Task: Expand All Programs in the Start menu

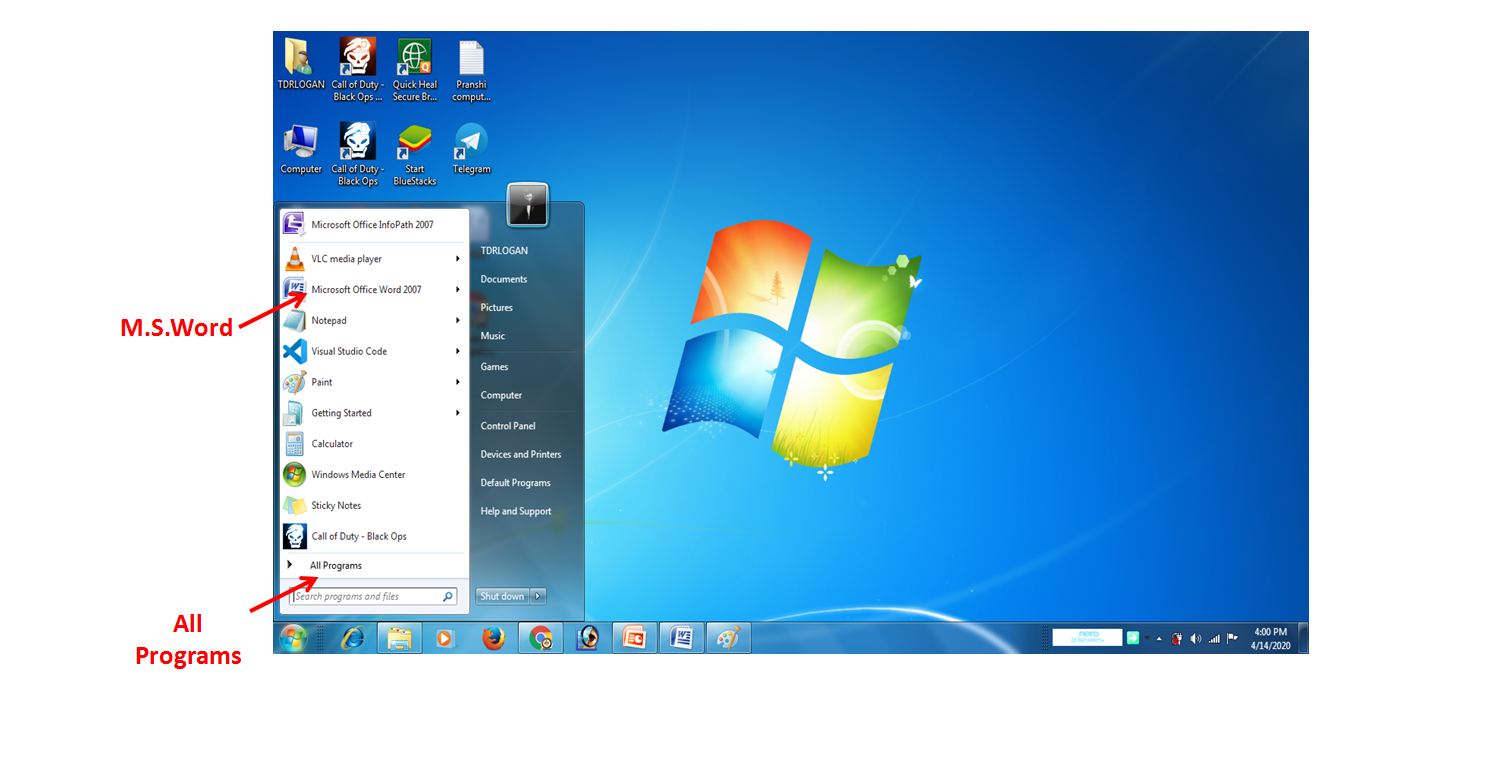Action: click(x=374, y=566)
